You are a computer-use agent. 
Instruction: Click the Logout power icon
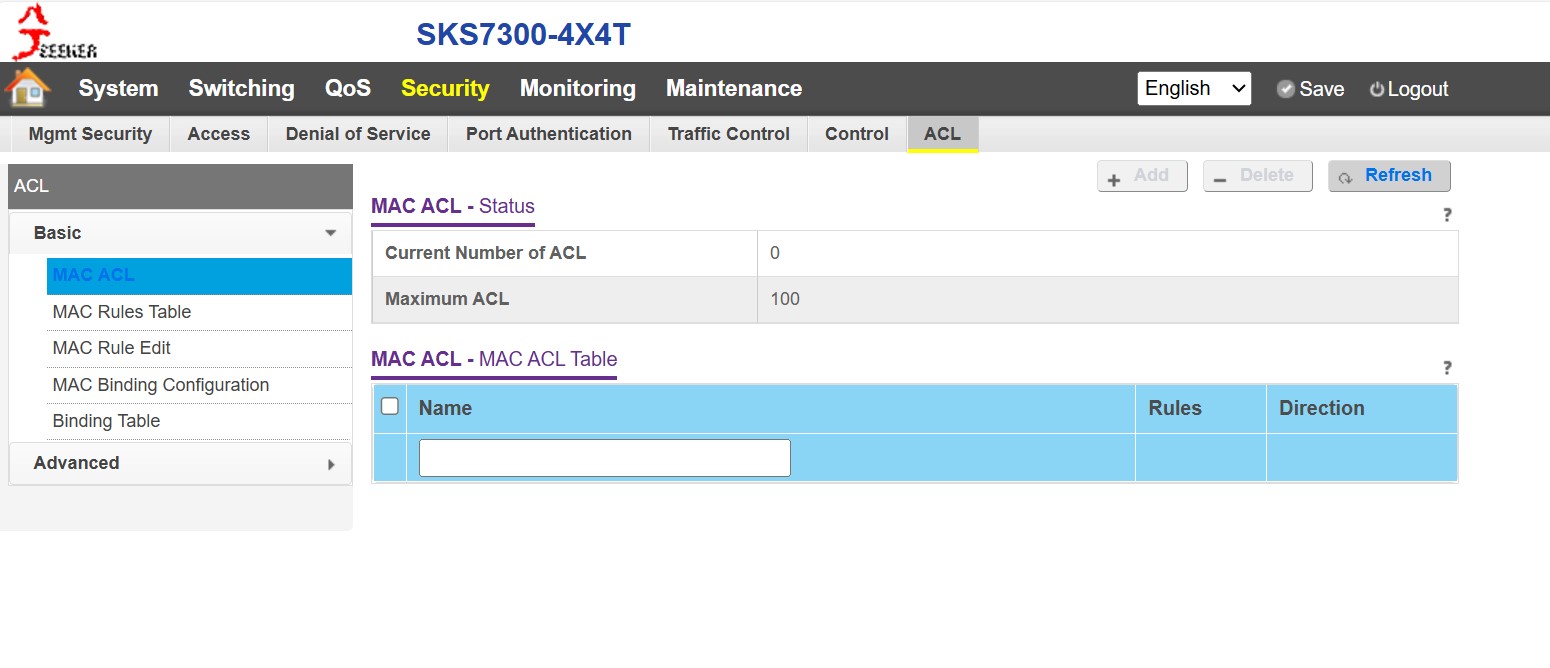1377,89
